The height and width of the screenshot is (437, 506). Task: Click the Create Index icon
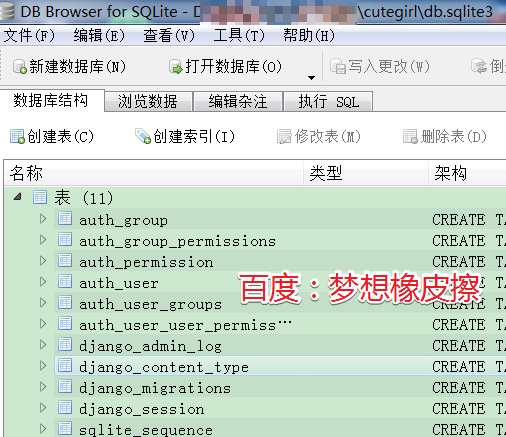click(x=143, y=136)
